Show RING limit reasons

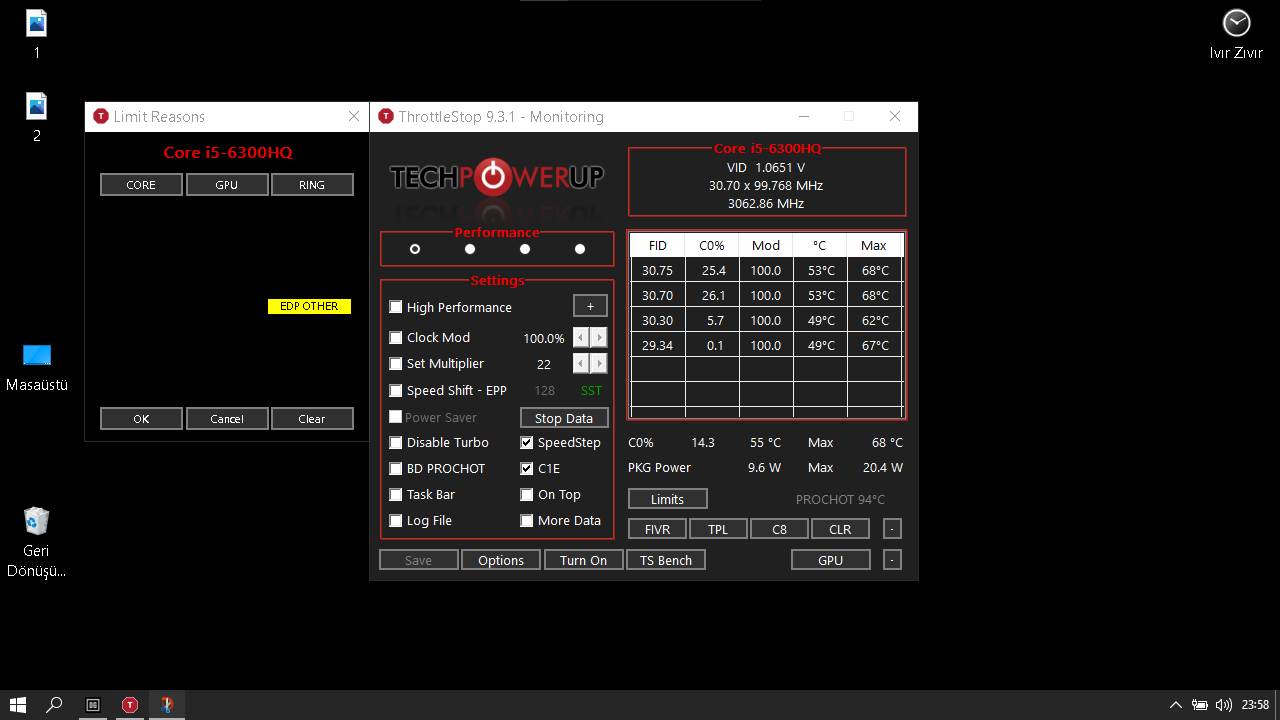click(312, 185)
